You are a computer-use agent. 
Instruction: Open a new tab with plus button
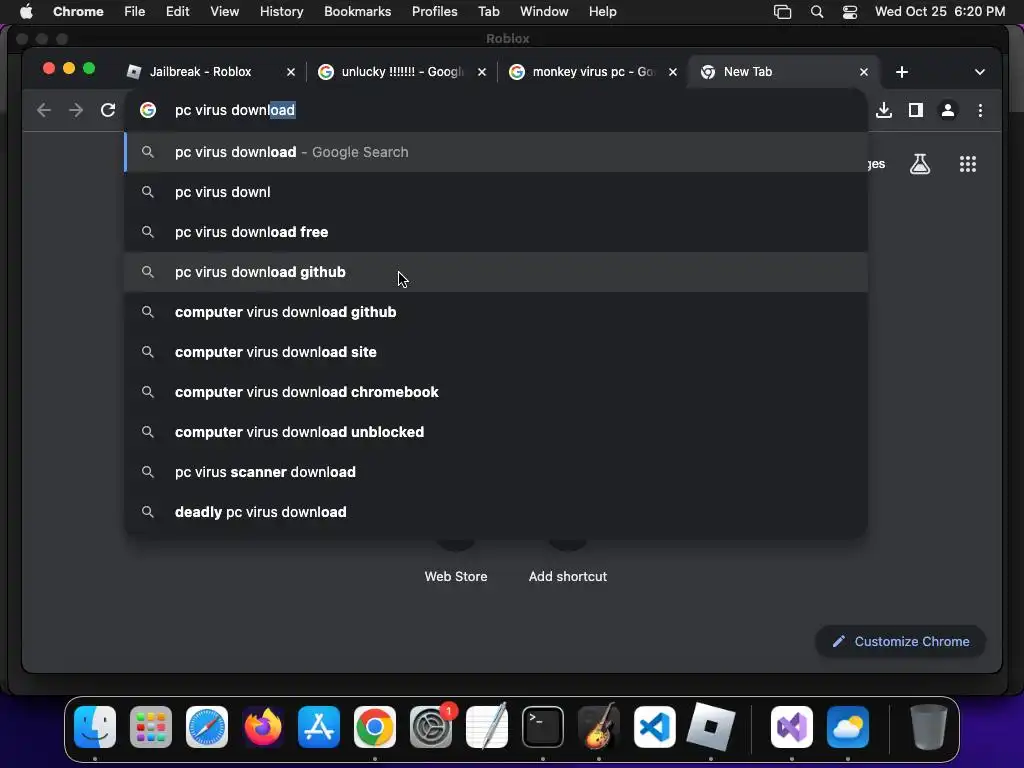tap(901, 72)
